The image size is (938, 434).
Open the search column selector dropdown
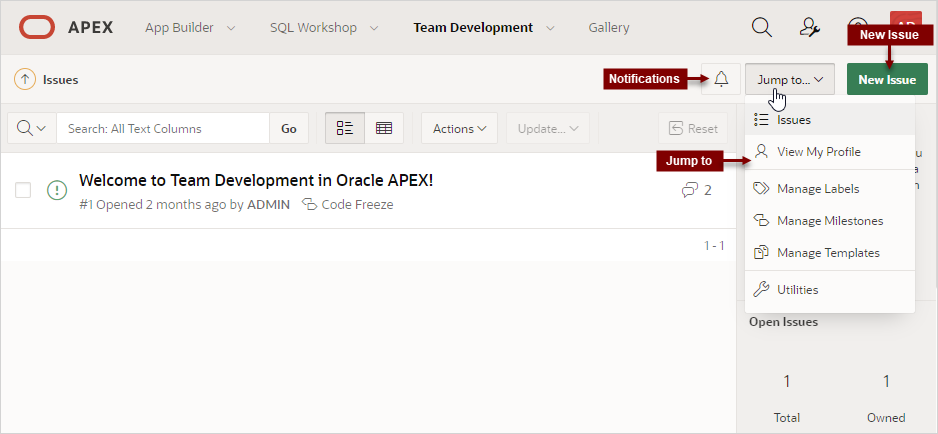[x=32, y=128]
